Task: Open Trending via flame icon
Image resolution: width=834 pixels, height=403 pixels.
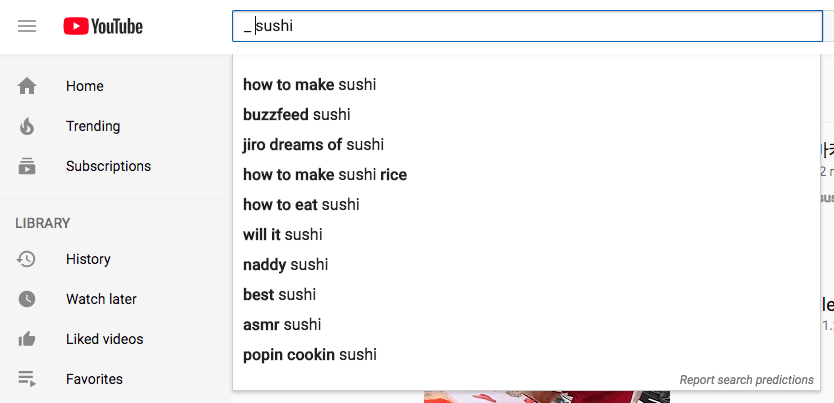Action: tap(27, 127)
